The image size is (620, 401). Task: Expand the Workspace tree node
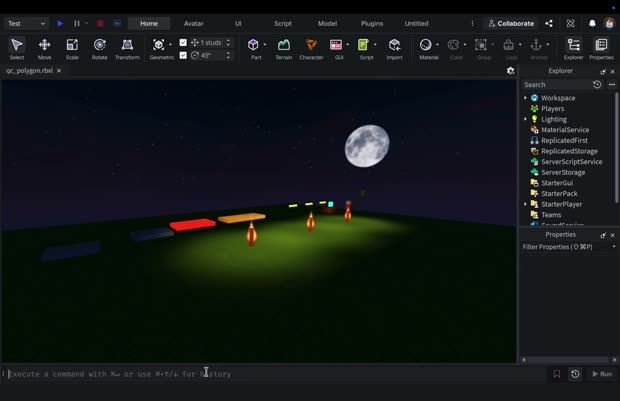point(525,98)
